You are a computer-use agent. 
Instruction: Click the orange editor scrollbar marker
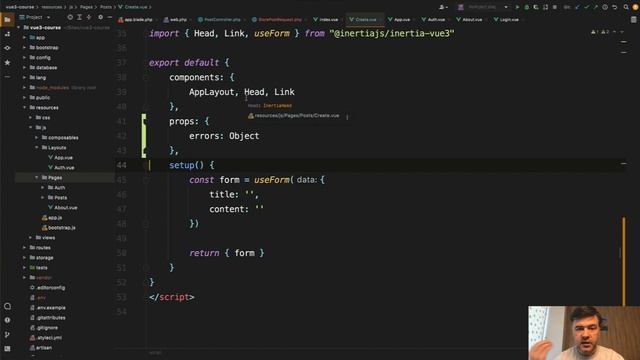623,261
